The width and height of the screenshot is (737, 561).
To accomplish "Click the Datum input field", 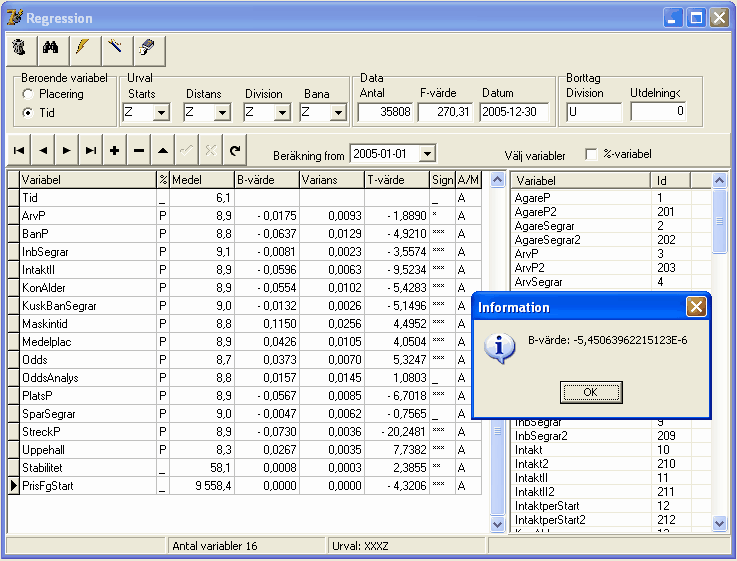I will [x=514, y=112].
